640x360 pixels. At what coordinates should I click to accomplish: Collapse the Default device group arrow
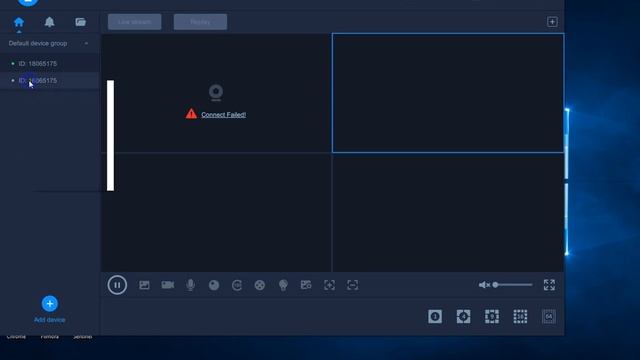(x=86, y=43)
